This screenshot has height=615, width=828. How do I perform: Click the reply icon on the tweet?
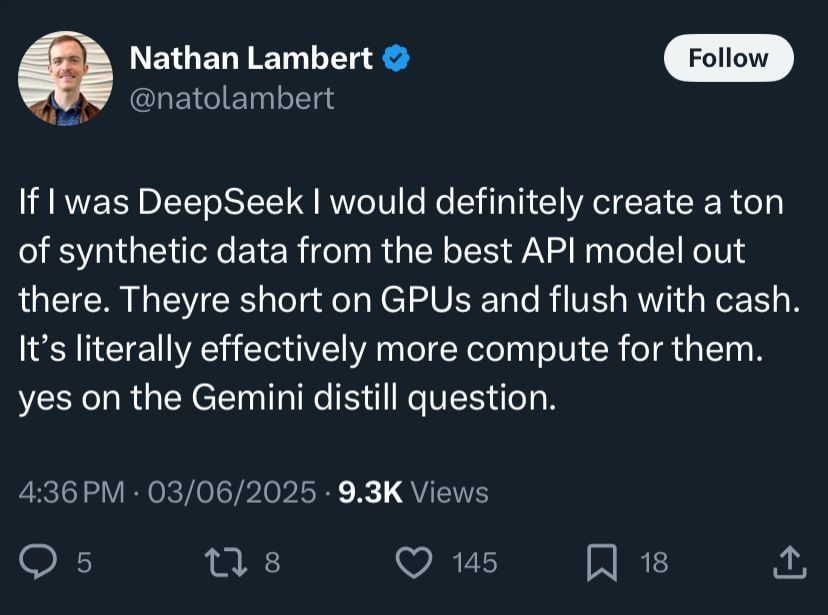pyautogui.click(x=39, y=562)
